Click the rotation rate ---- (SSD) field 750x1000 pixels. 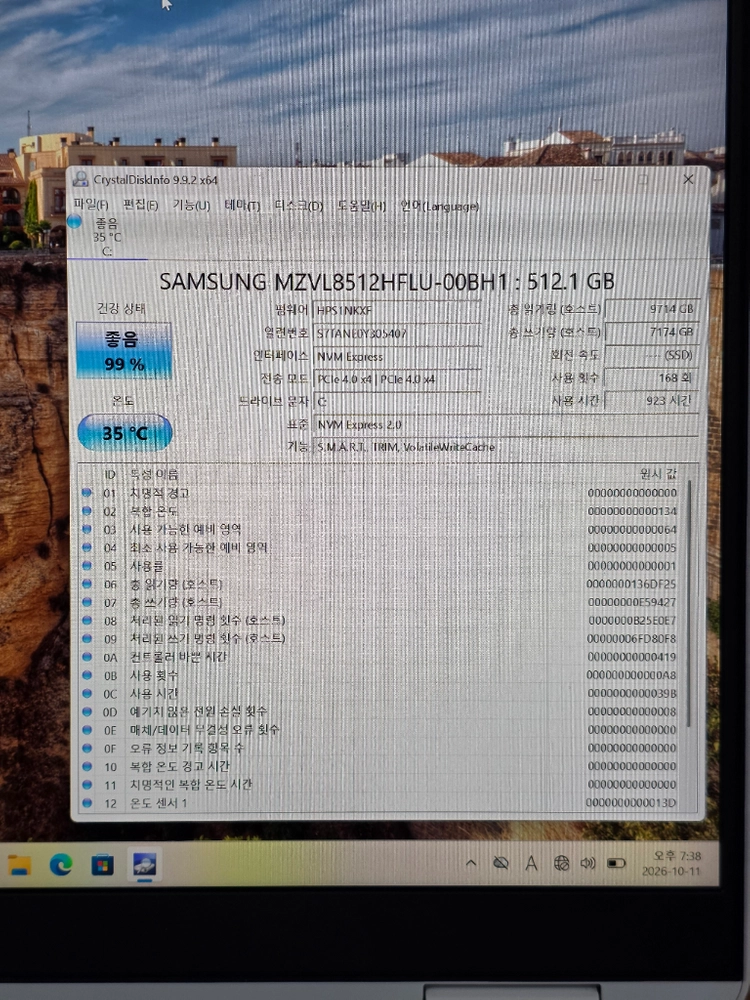(x=652, y=355)
